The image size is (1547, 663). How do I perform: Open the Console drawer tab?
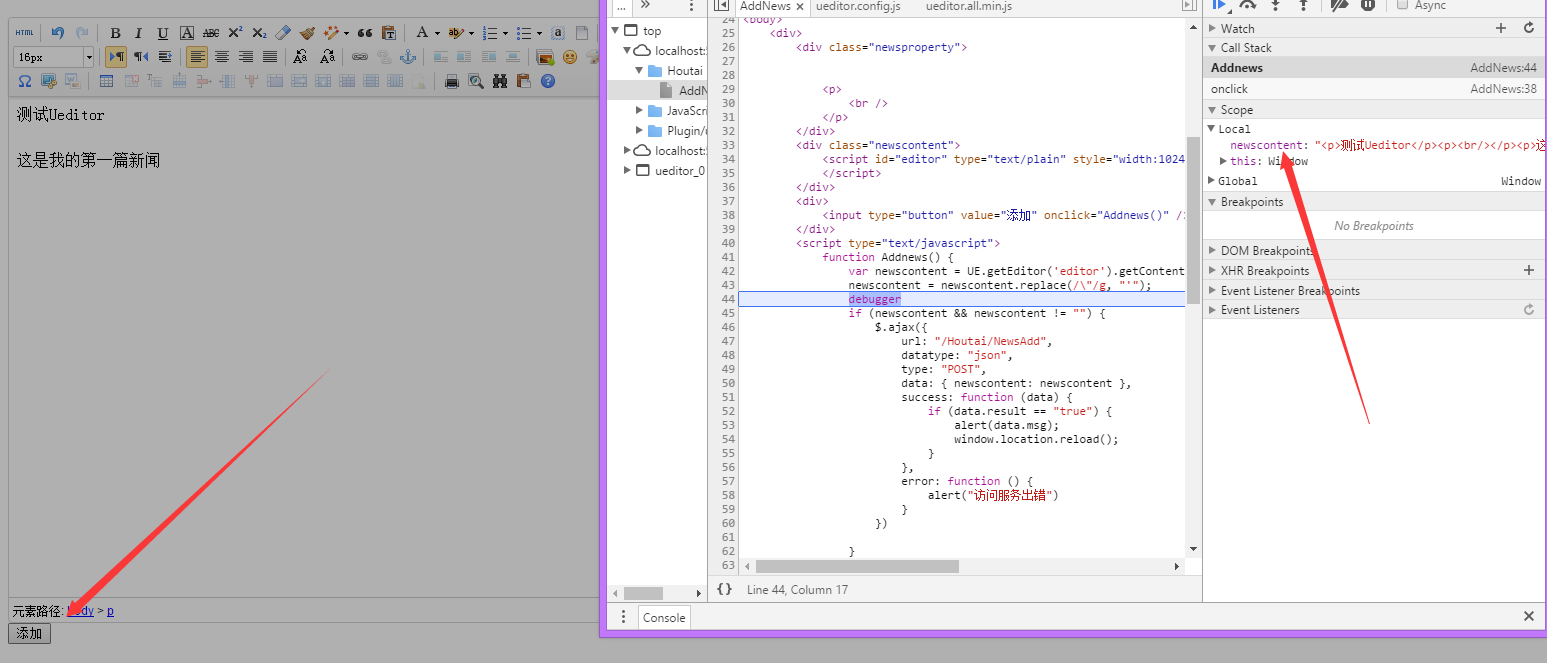coord(663,617)
